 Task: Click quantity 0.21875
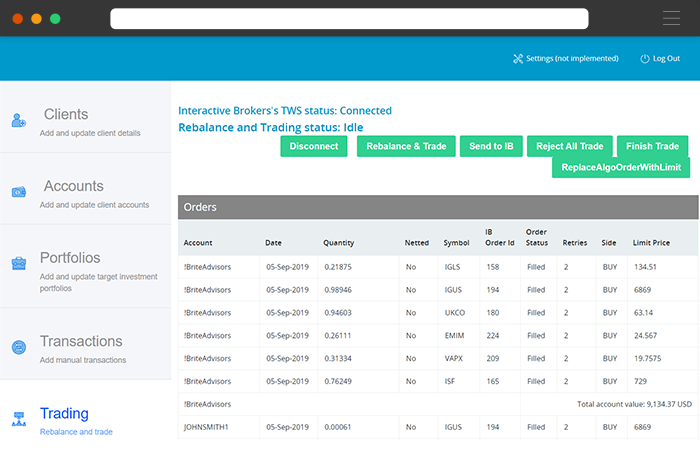point(338,267)
